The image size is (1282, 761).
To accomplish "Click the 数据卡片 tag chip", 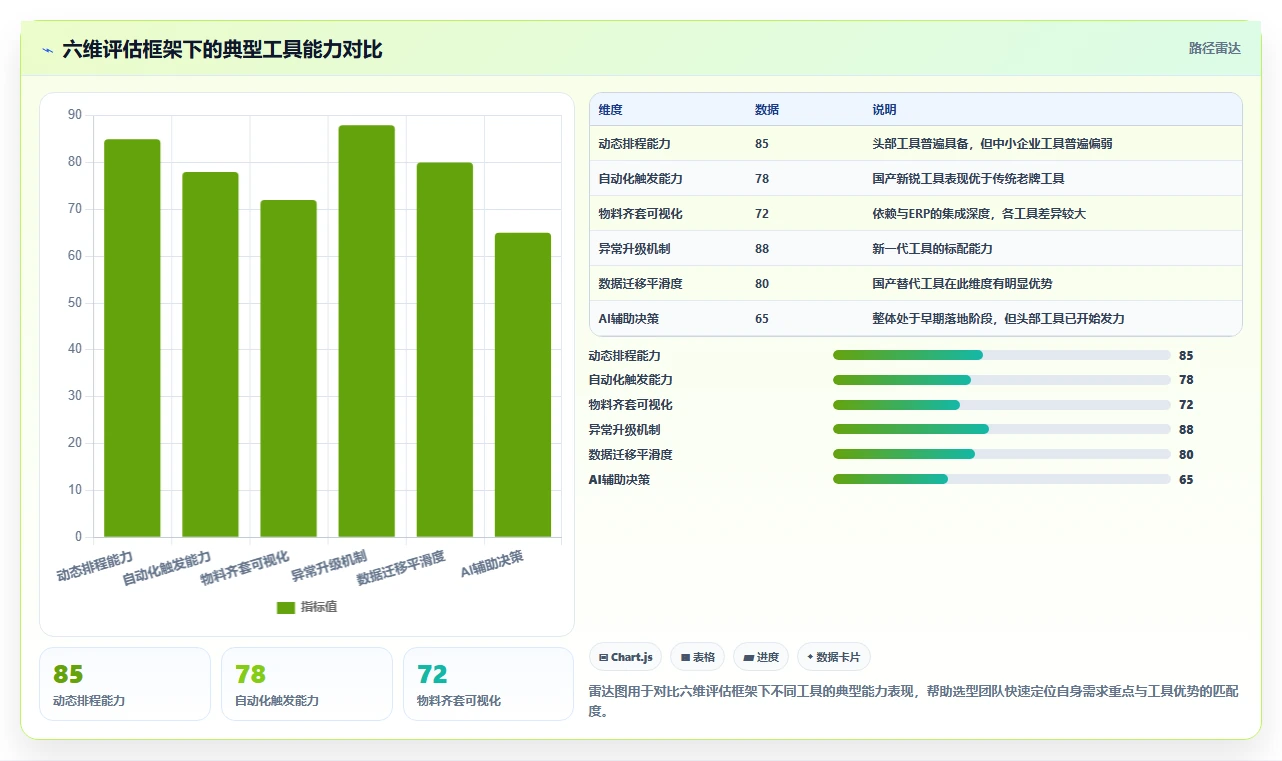I will tap(834, 657).
